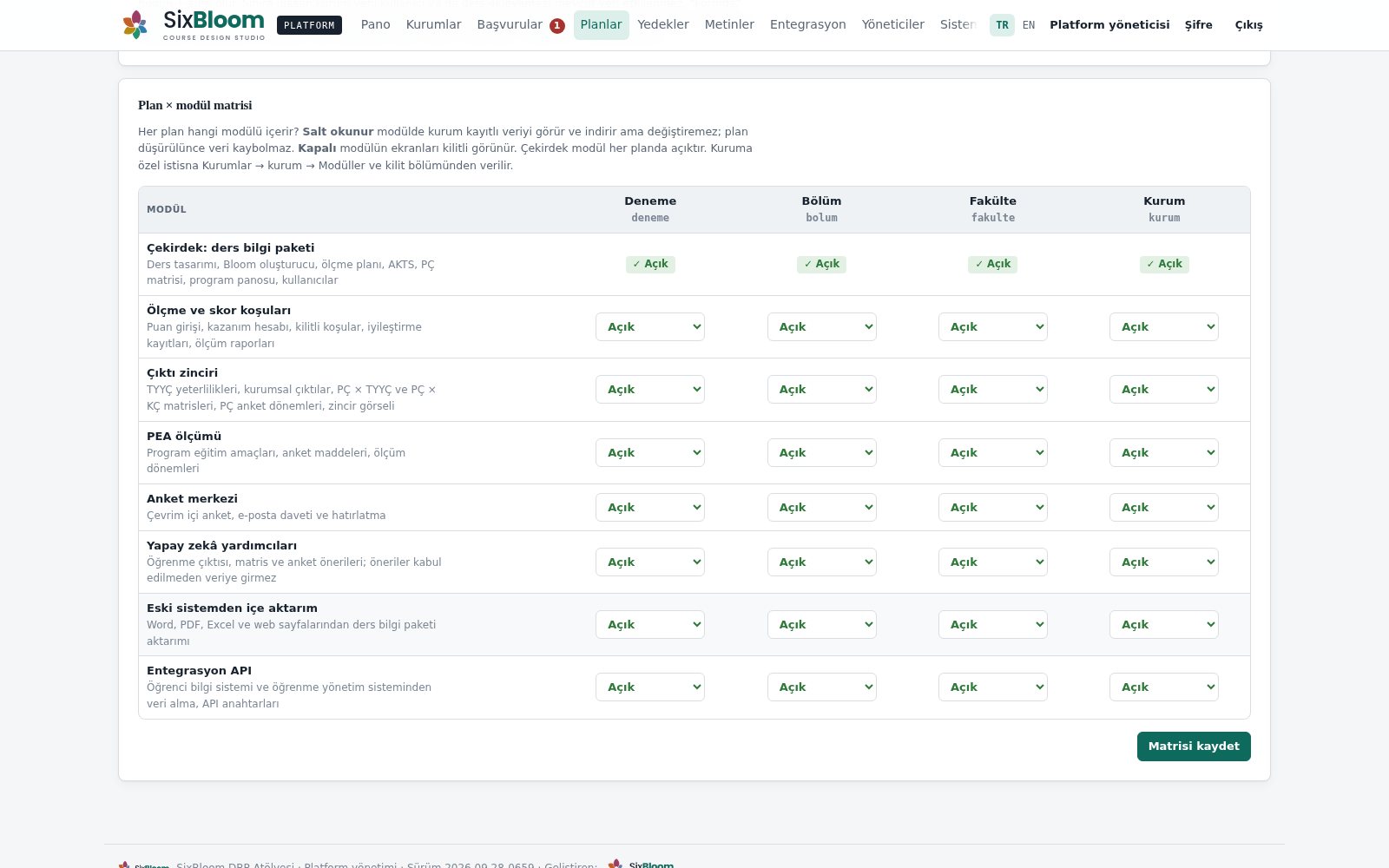This screenshot has width=1389, height=868.
Task: Click the Platform yöneticisi label
Action: pyautogui.click(x=1109, y=24)
